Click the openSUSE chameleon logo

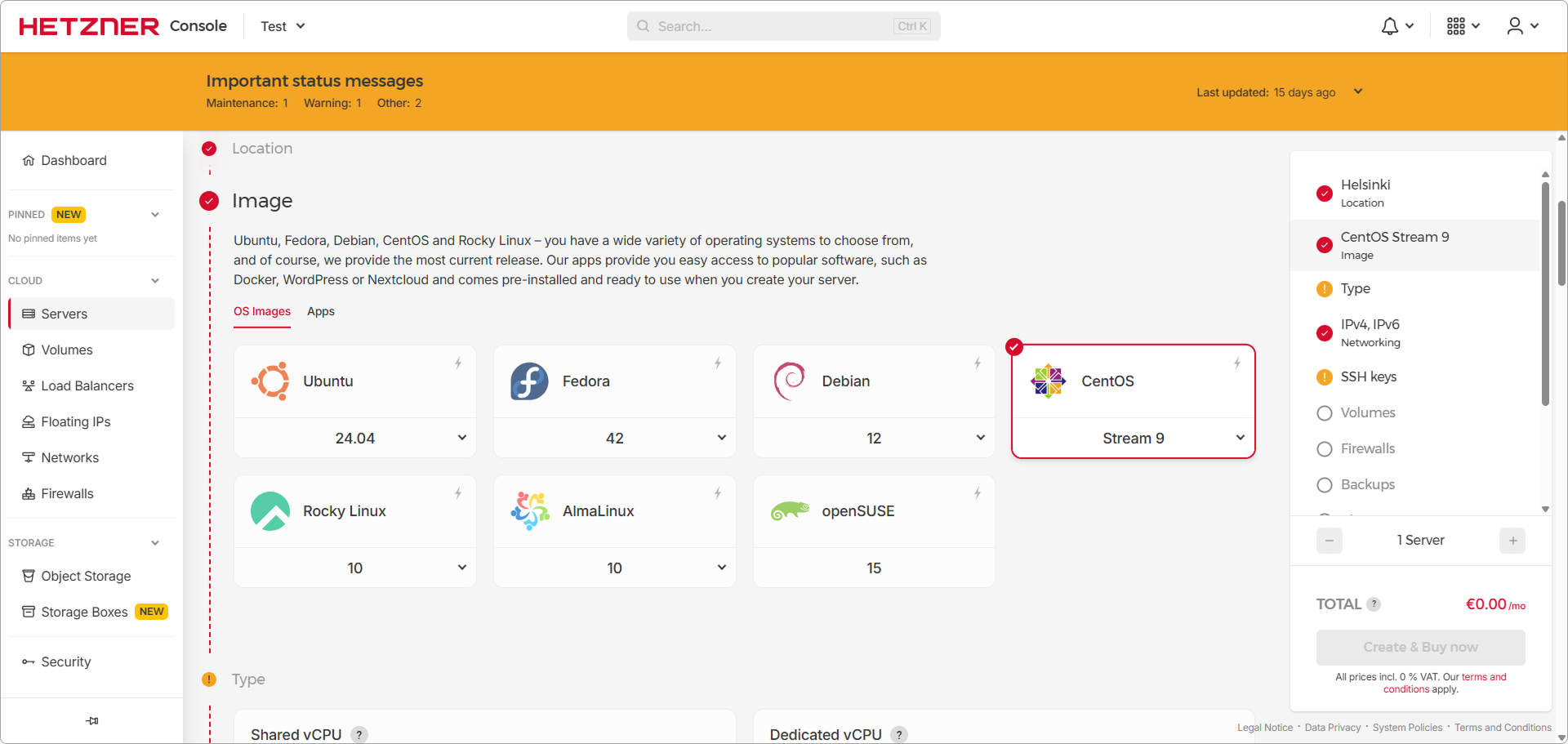pos(790,511)
